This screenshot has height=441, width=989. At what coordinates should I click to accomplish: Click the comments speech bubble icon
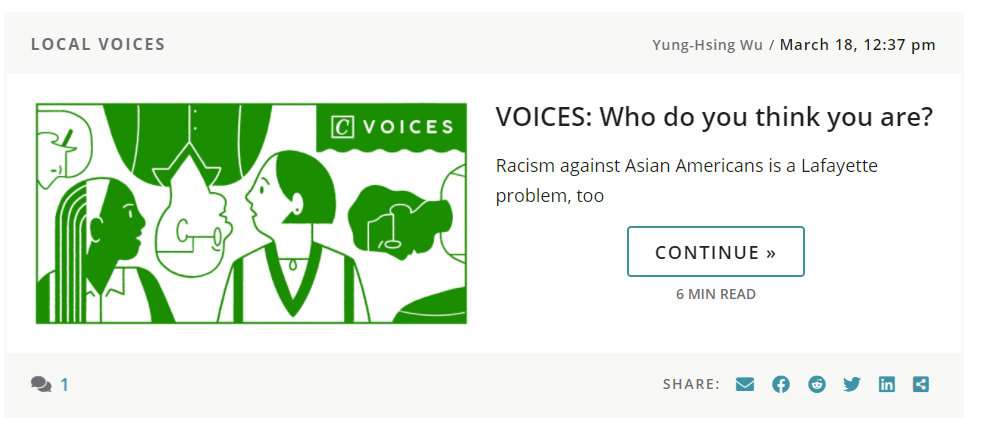[x=41, y=384]
